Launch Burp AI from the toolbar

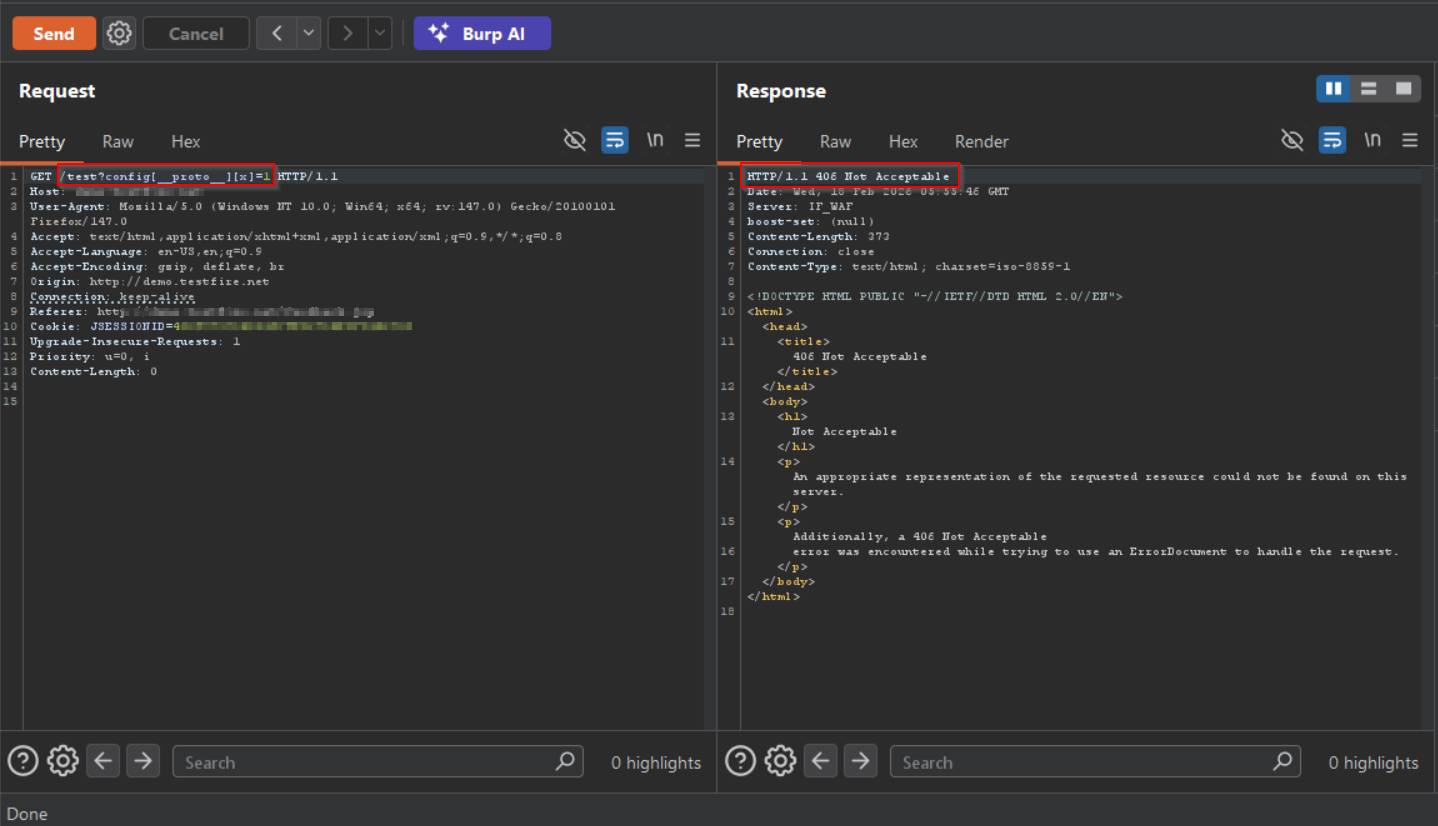[482, 33]
